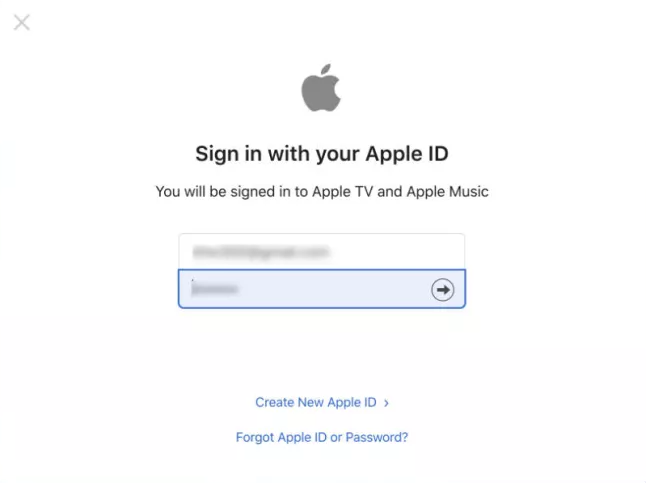Image resolution: width=646 pixels, height=483 pixels.
Task: Click the word "Password?" in the forgot link
Action: [x=377, y=437]
